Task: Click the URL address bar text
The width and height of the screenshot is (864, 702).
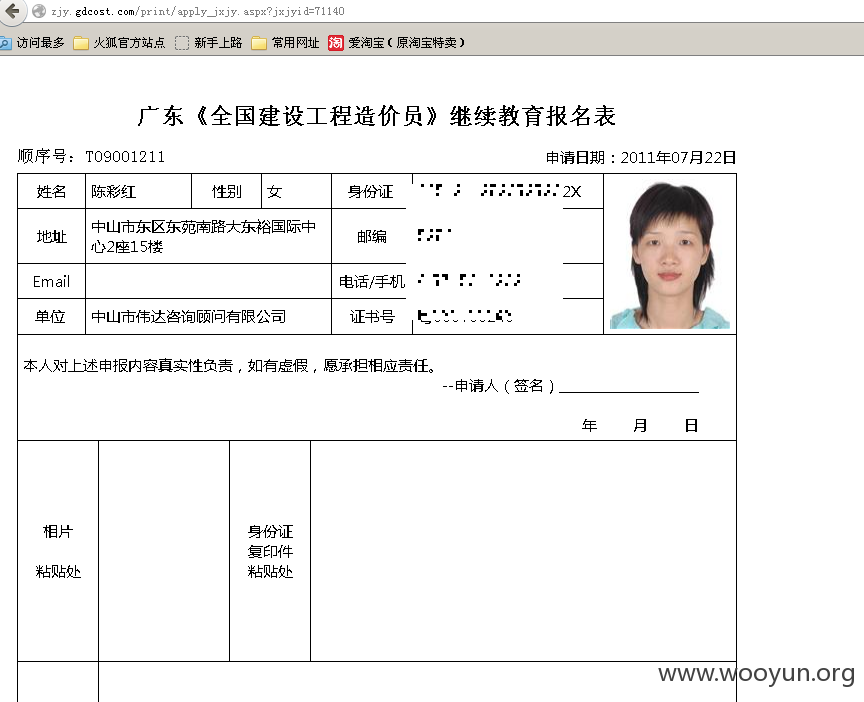Action: 198,11
